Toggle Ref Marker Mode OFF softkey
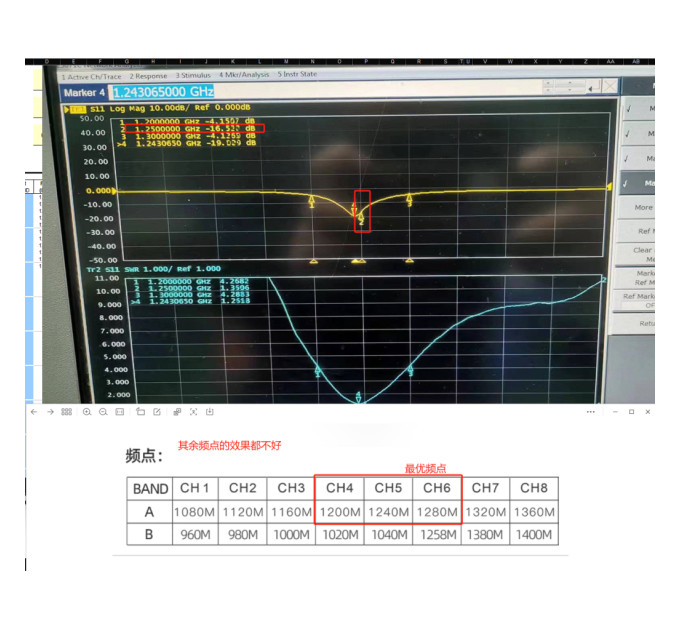Image resolution: width=680 pixels, height=630 pixels. [x=634, y=300]
